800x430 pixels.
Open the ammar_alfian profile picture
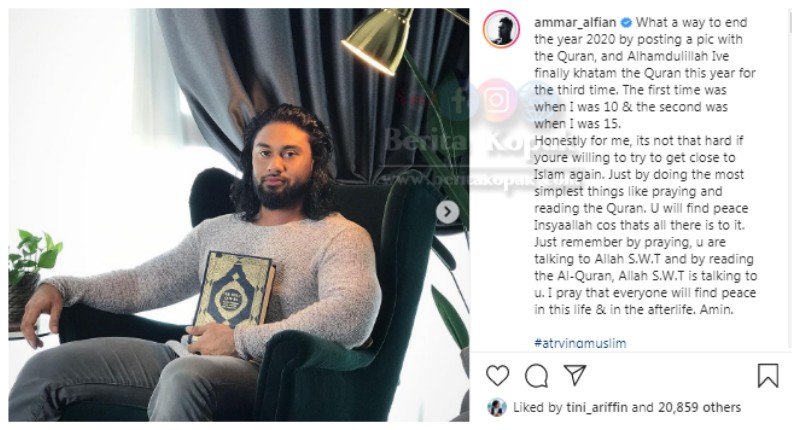coord(502,30)
